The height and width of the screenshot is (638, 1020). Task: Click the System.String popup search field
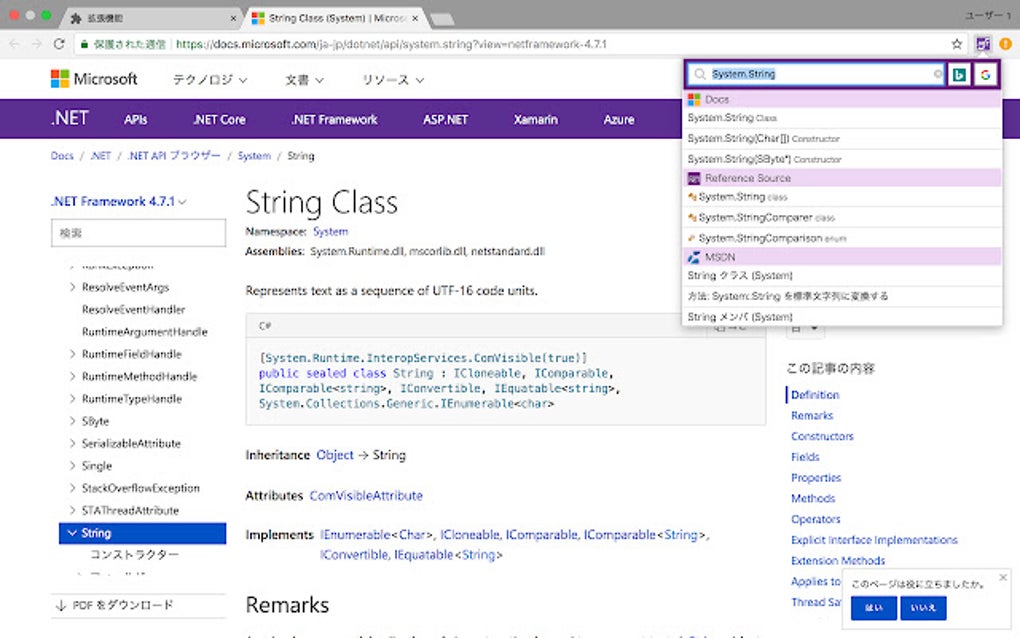pos(818,74)
